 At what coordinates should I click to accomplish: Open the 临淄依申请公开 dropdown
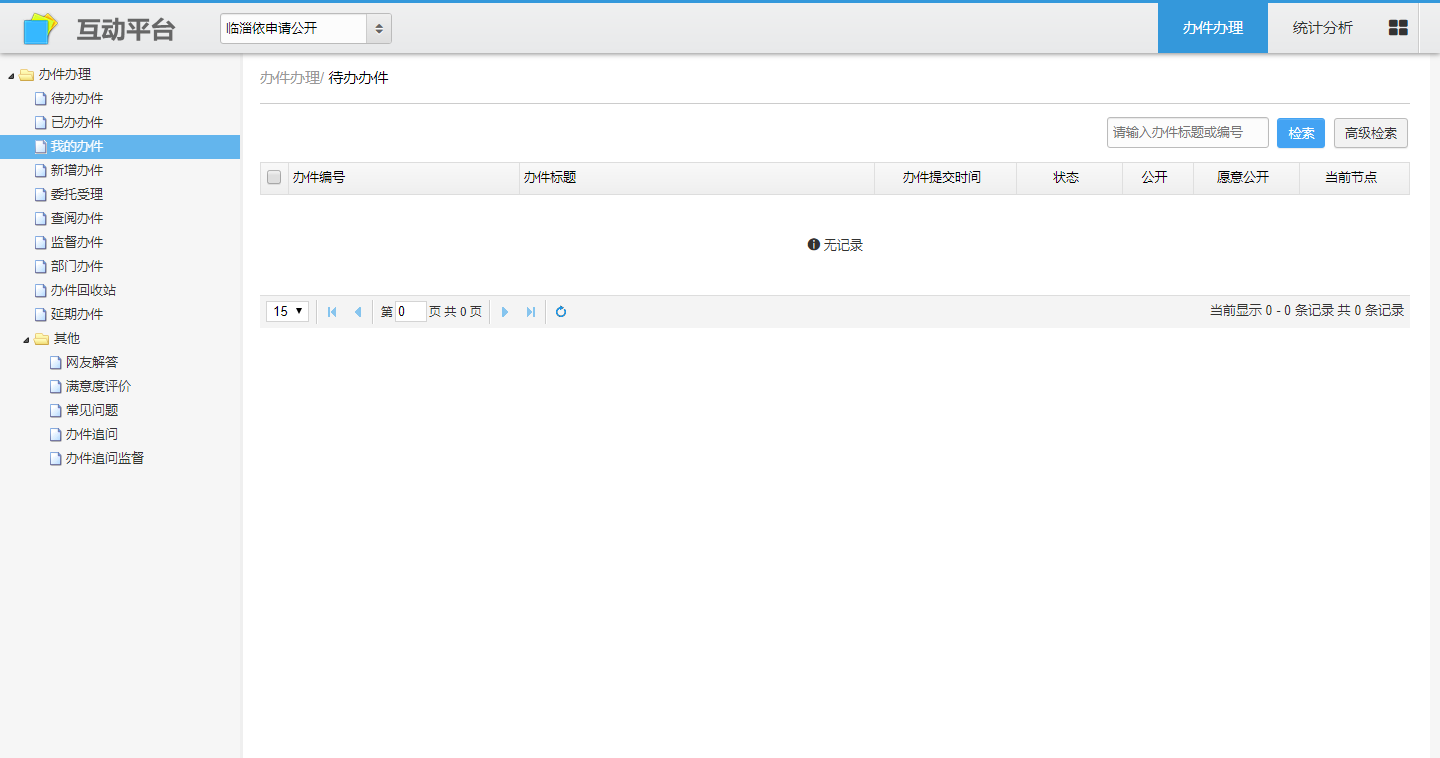click(x=305, y=29)
